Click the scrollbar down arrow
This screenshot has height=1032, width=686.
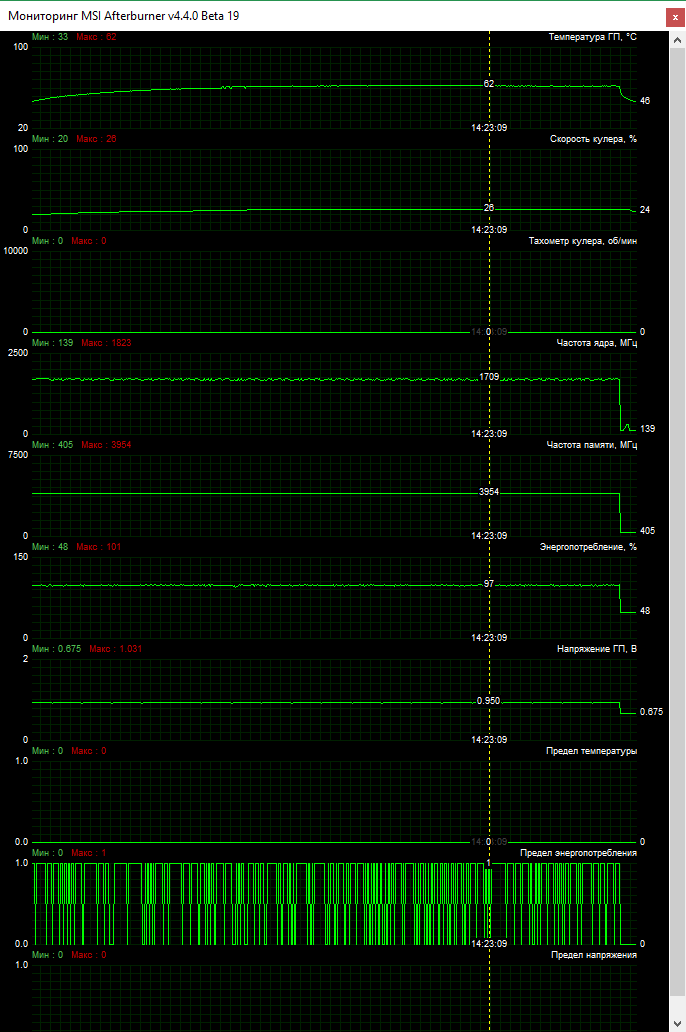(677, 1023)
